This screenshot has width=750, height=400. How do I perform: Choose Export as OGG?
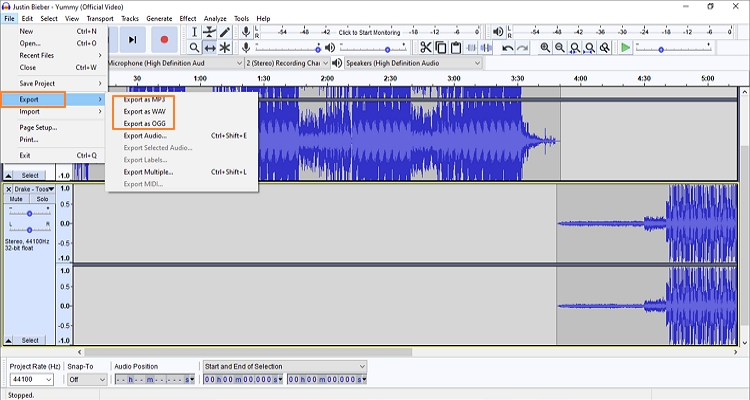click(144, 123)
